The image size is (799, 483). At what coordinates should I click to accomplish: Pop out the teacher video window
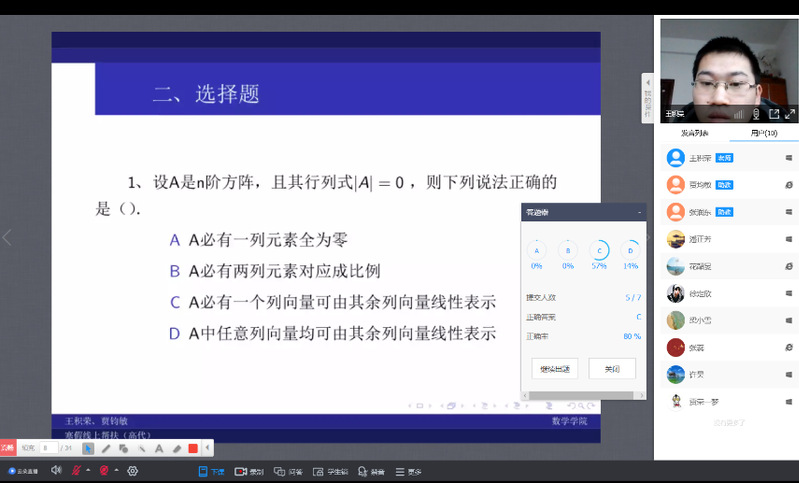[x=773, y=114]
